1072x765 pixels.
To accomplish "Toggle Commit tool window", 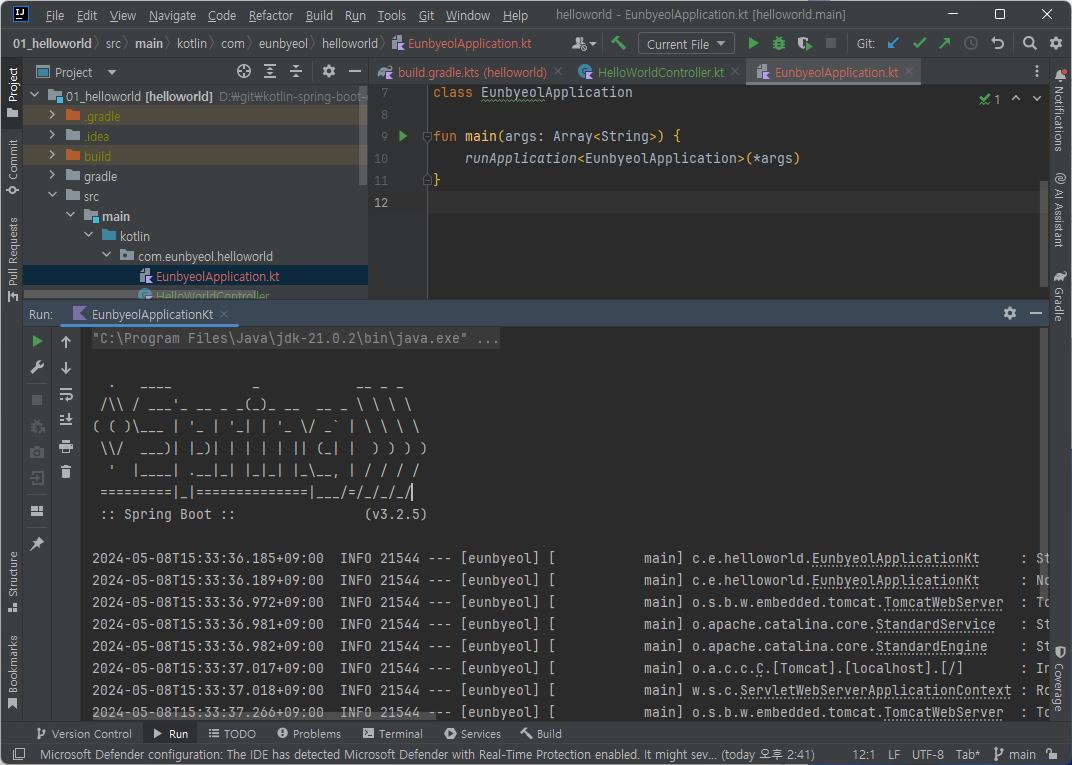I will pyautogui.click(x=13, y=167).
